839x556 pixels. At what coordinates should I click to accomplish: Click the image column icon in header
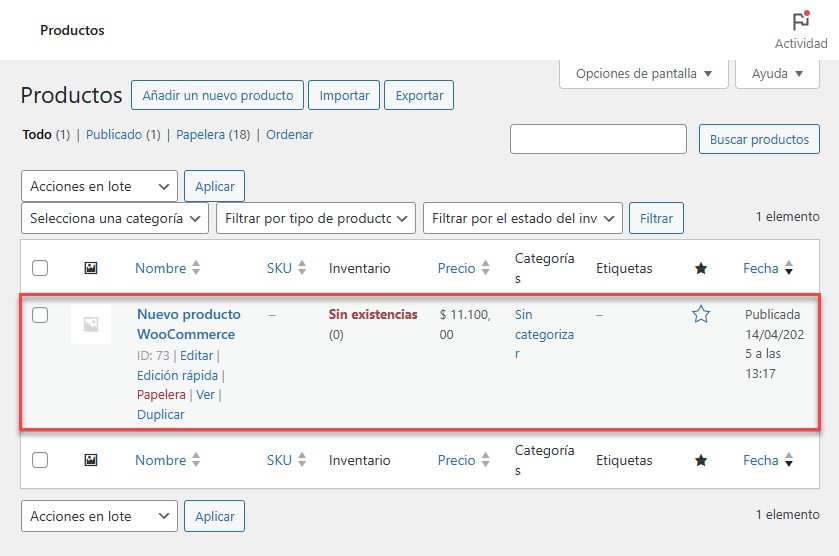pos(91,268)
